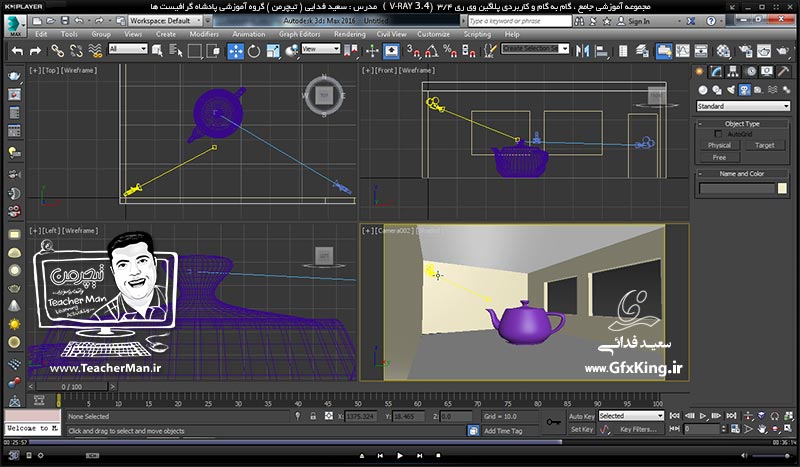Select the Geometry category sphere icon

coord(703,90)
